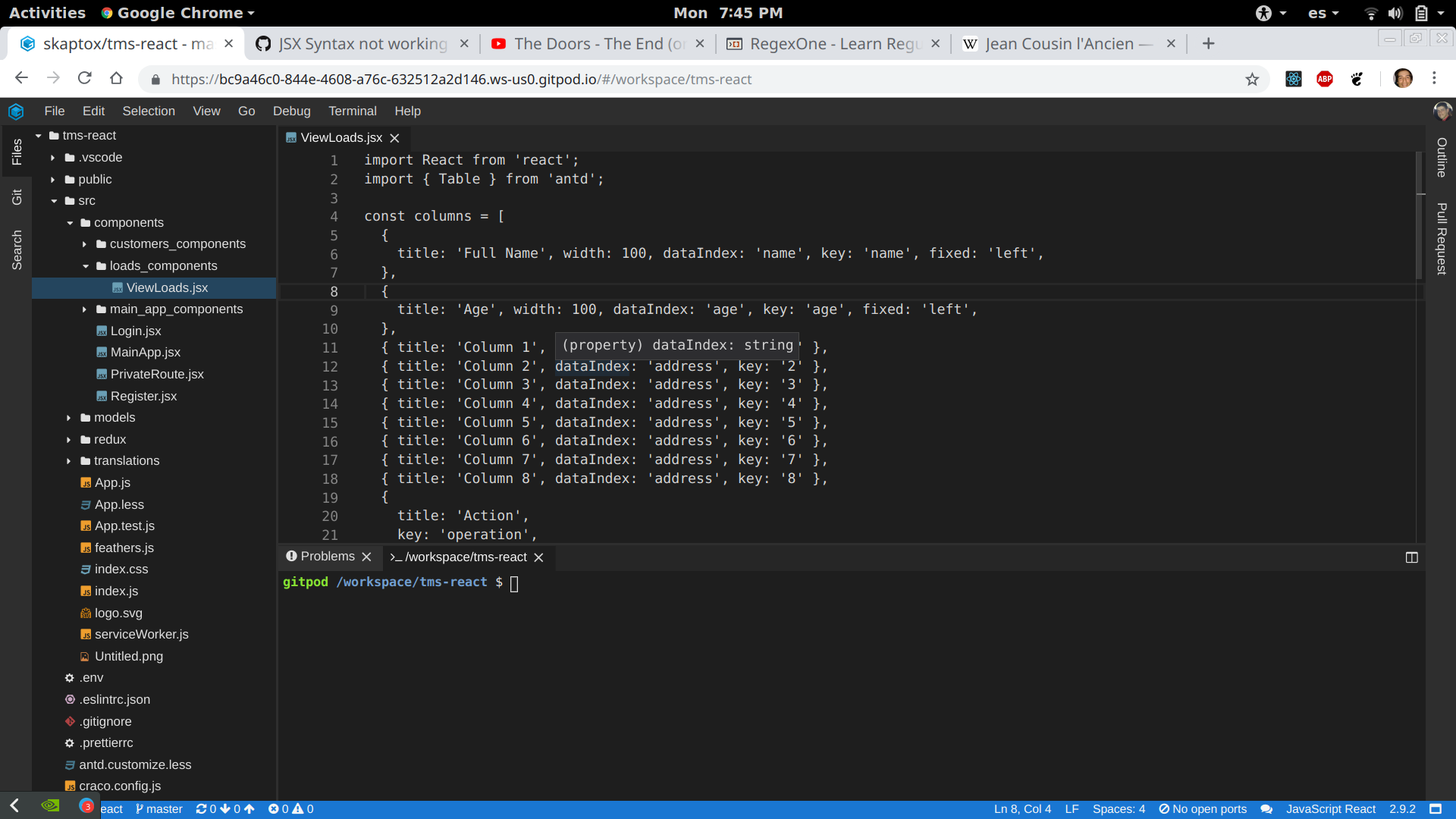The image size is (1456, 819).
Task: Open the Problems panel error icon
Action: (x=291, y=556)
